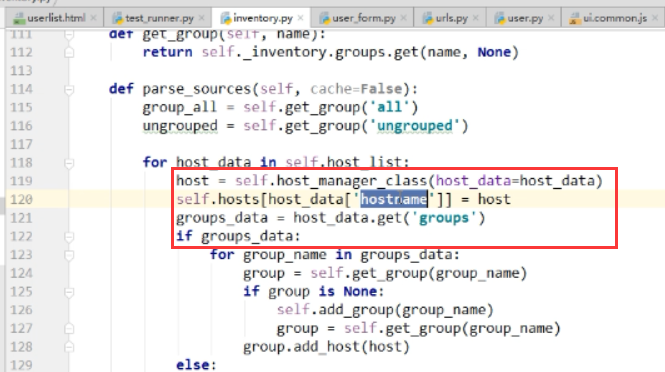Switch to the user.py tab

(x=524, y=18)
